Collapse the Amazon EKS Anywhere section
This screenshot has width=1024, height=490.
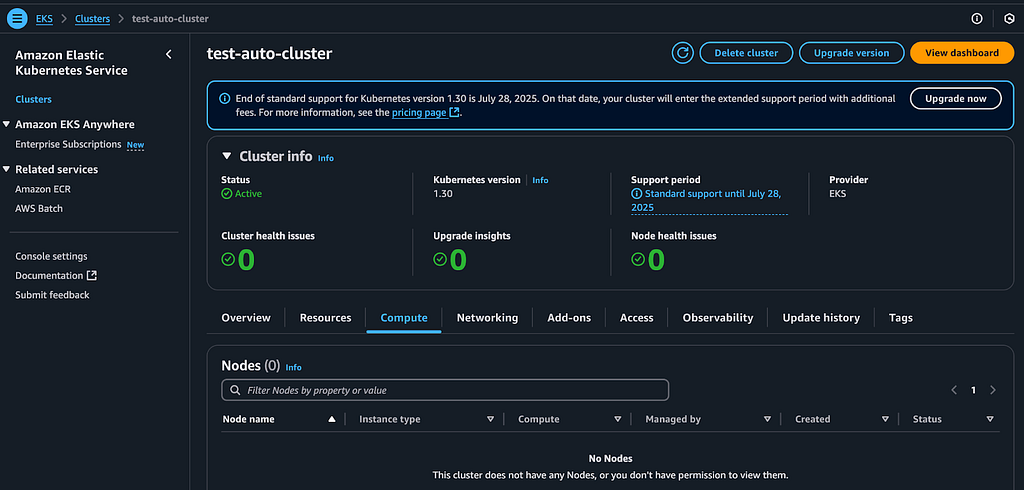[7, 124]
